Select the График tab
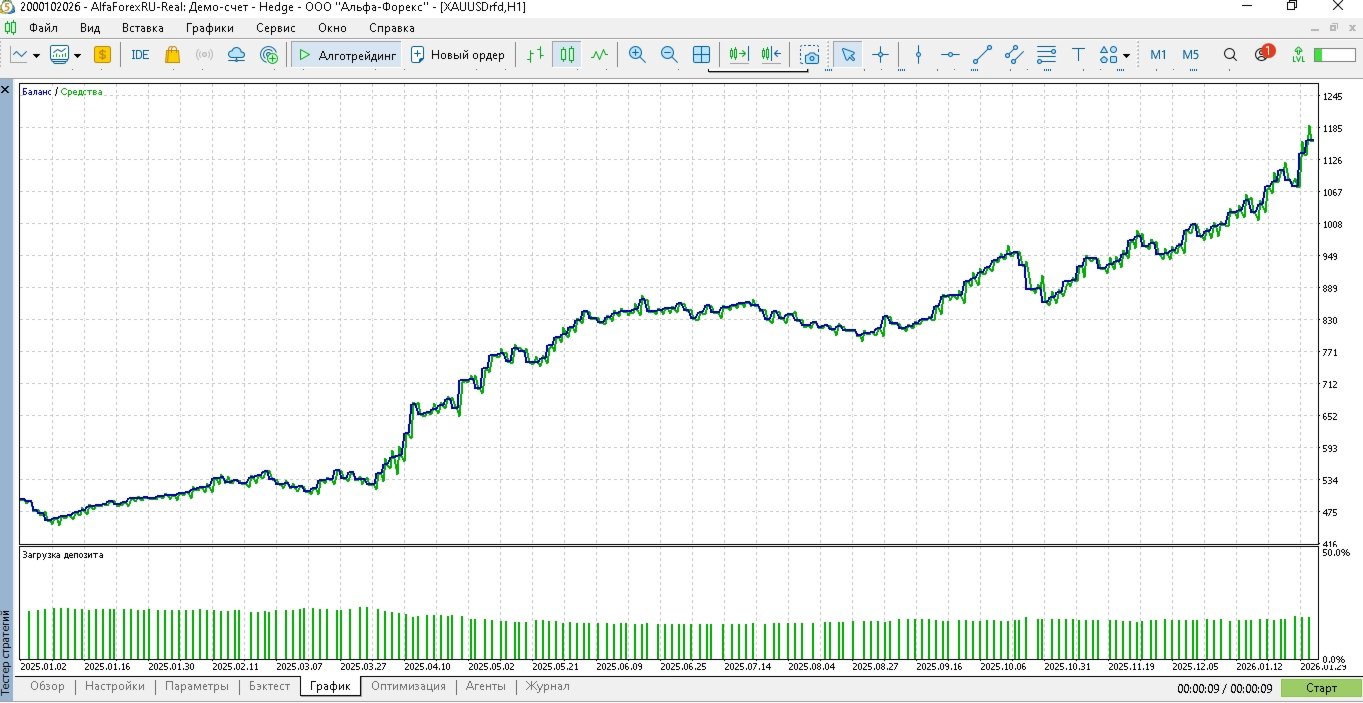Screen dimensions: 1363x703 click(330, 686)
